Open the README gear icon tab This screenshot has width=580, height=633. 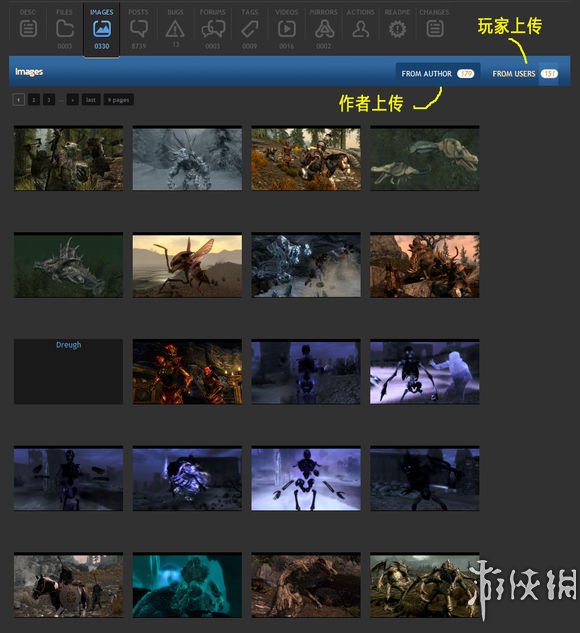point(398,28)
